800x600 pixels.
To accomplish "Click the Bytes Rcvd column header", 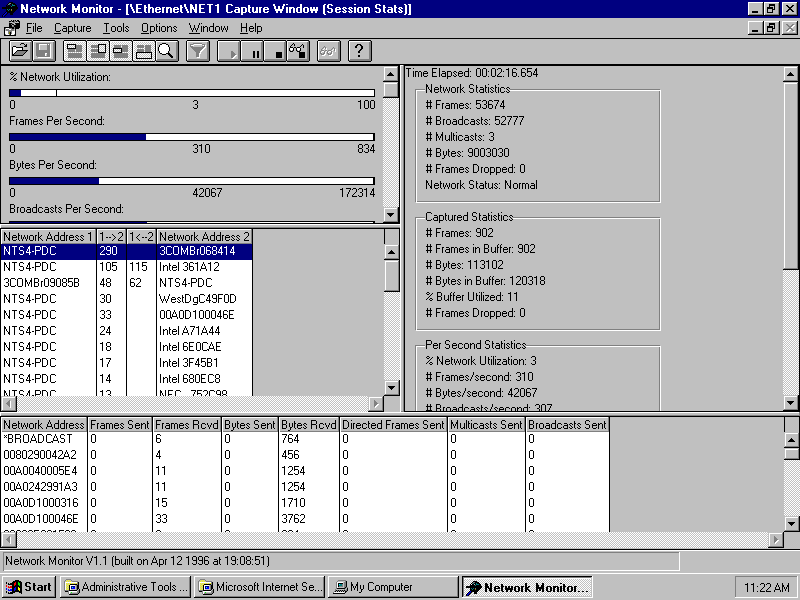I will [309, 425].
